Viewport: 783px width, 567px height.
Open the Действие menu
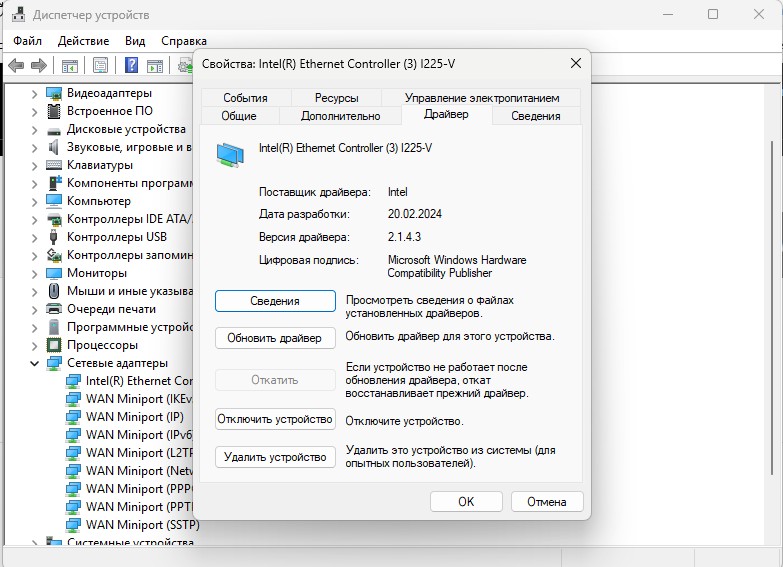click(83, 40)
